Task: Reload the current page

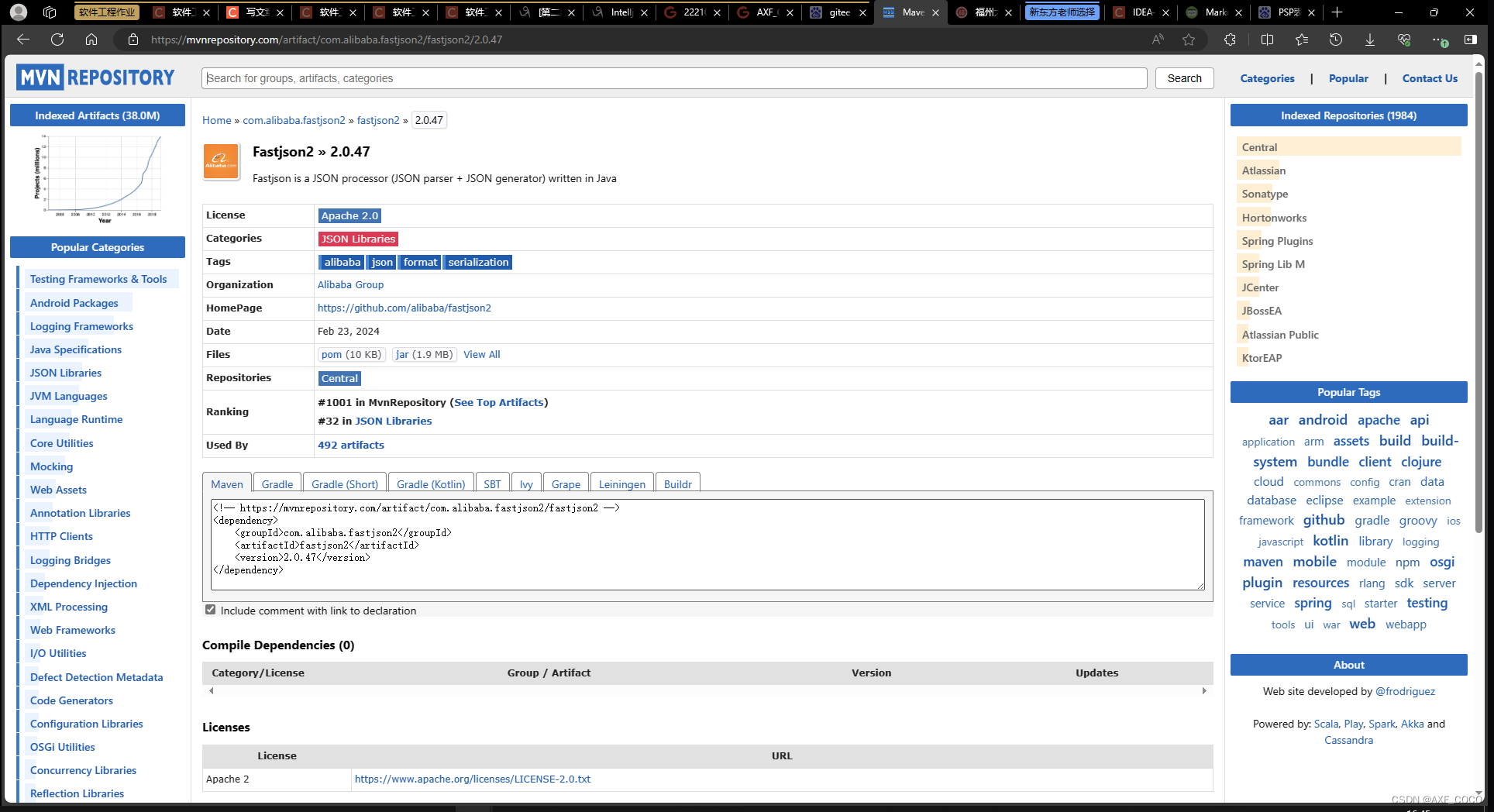Action: click(x=57, y=40)
